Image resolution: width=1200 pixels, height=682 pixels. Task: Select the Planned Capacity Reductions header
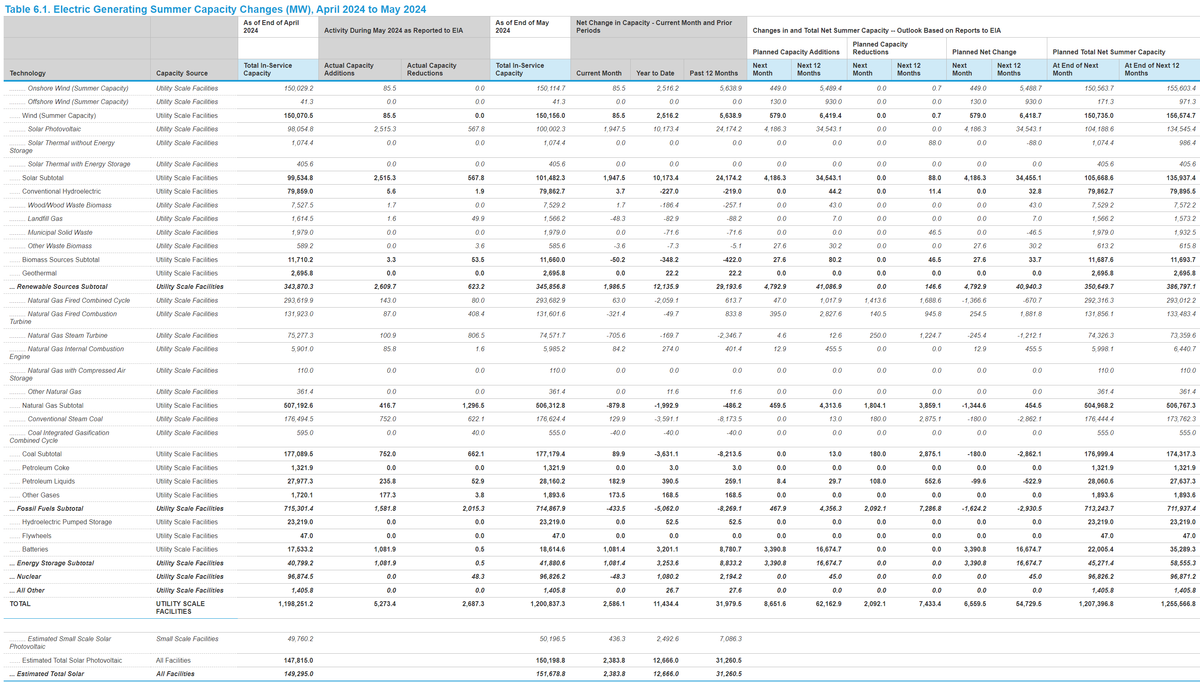(880, 46)
